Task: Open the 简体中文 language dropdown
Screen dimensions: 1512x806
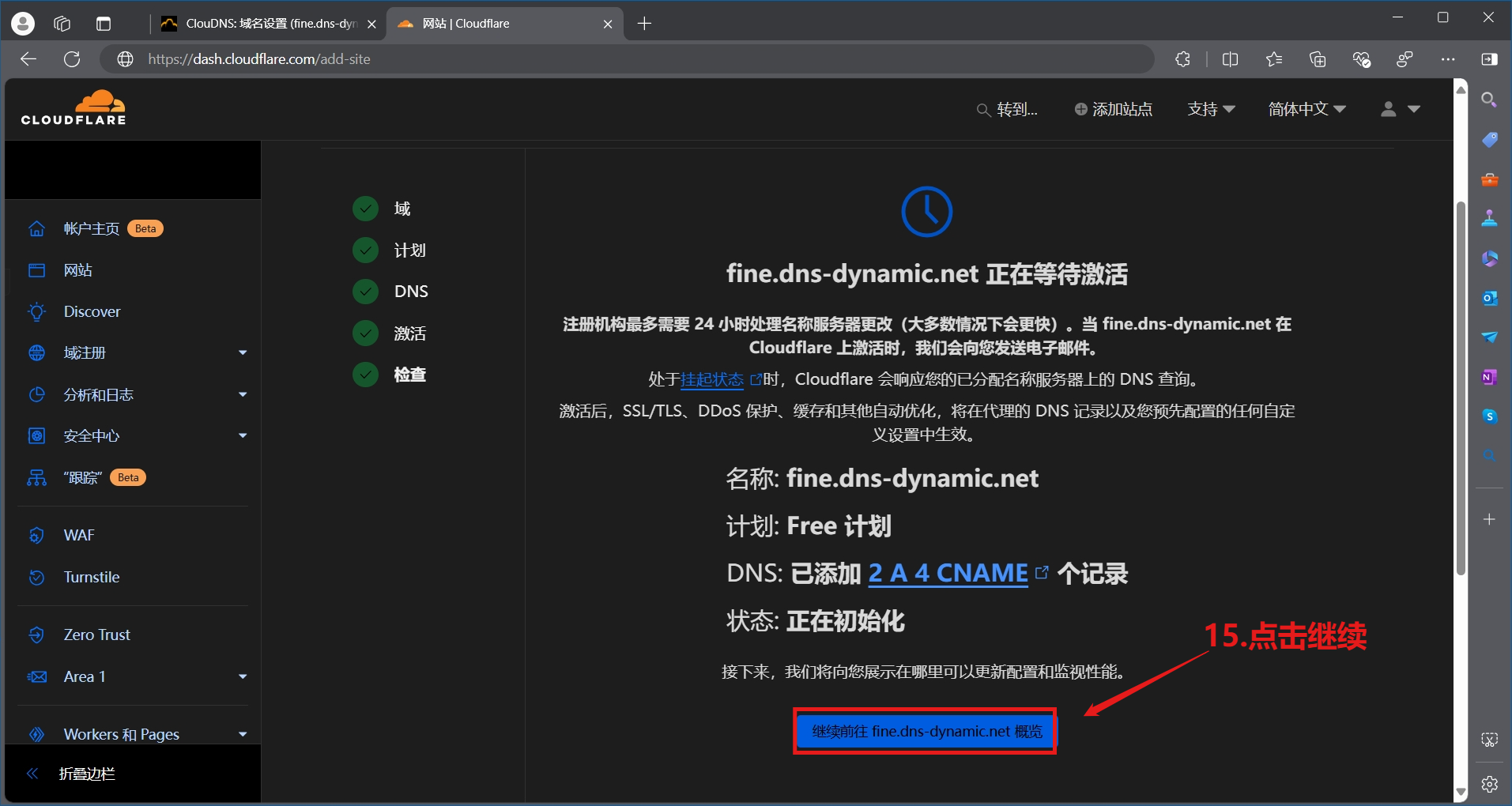Action: [1307, 109]
